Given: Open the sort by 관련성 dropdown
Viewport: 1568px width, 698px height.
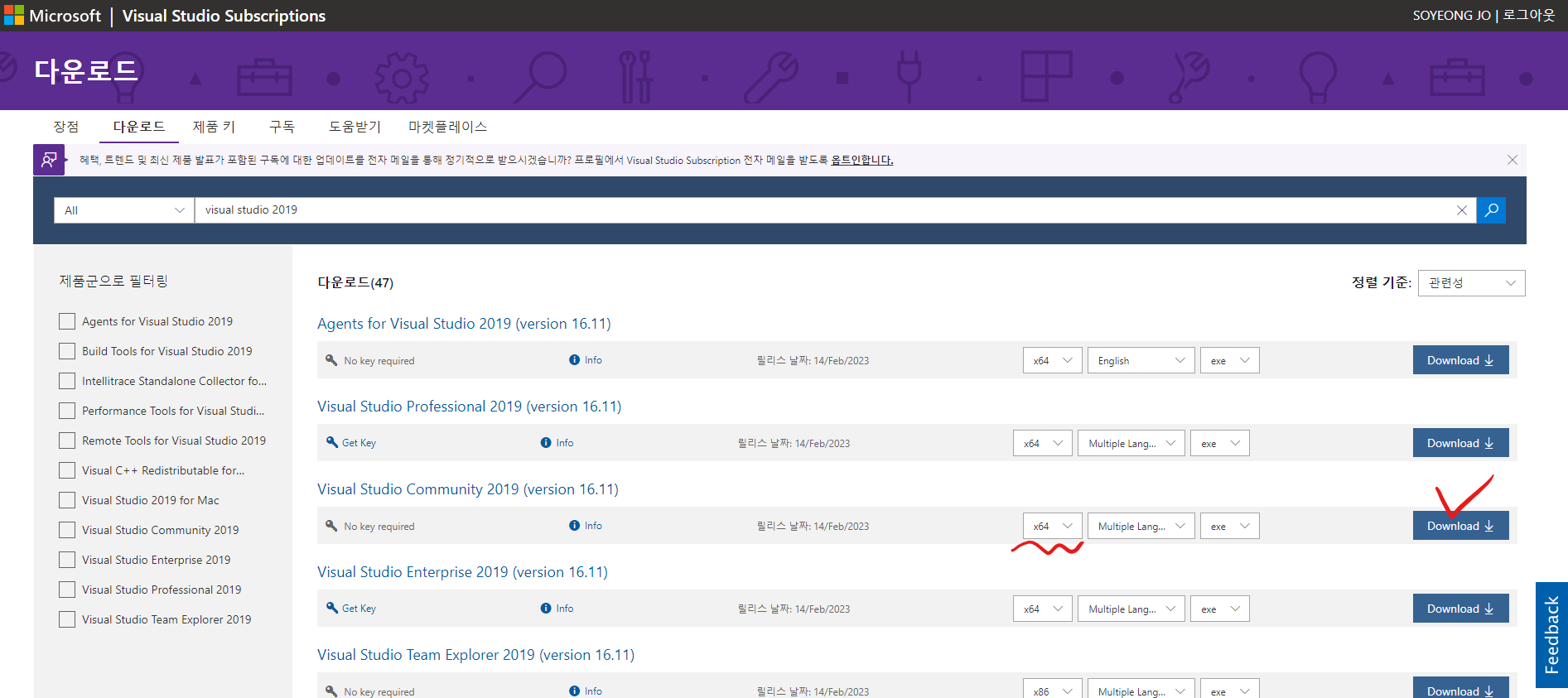Looking at the screenshot, I should point(1471,283).
